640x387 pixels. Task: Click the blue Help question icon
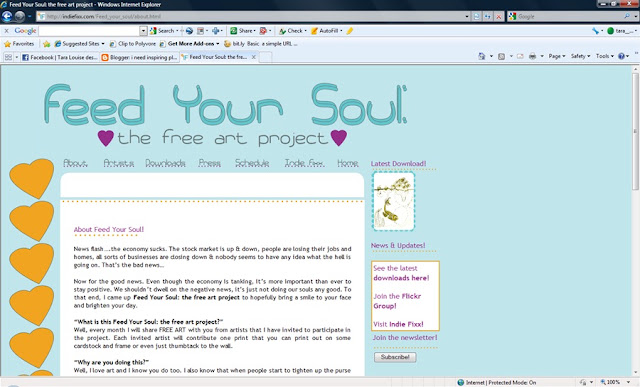click(x=621, y=56)
